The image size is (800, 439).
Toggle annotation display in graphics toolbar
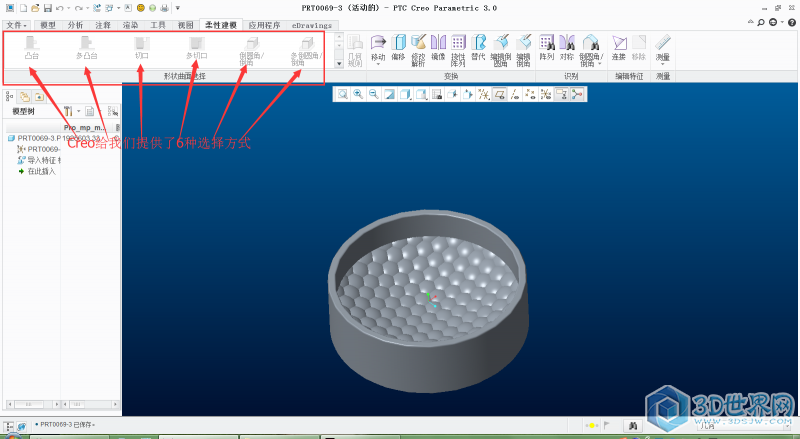[x=562, y=94]
